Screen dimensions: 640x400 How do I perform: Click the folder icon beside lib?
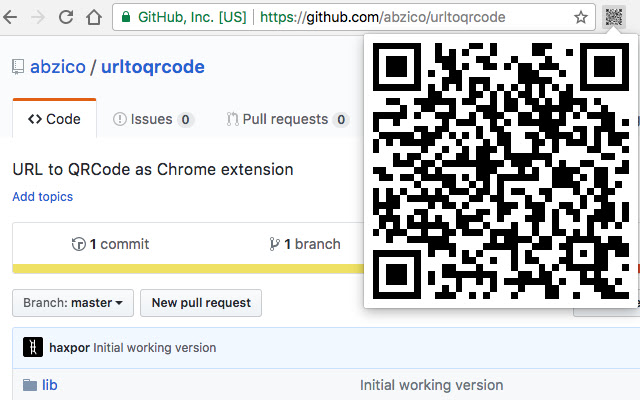(x=30, y=385)
